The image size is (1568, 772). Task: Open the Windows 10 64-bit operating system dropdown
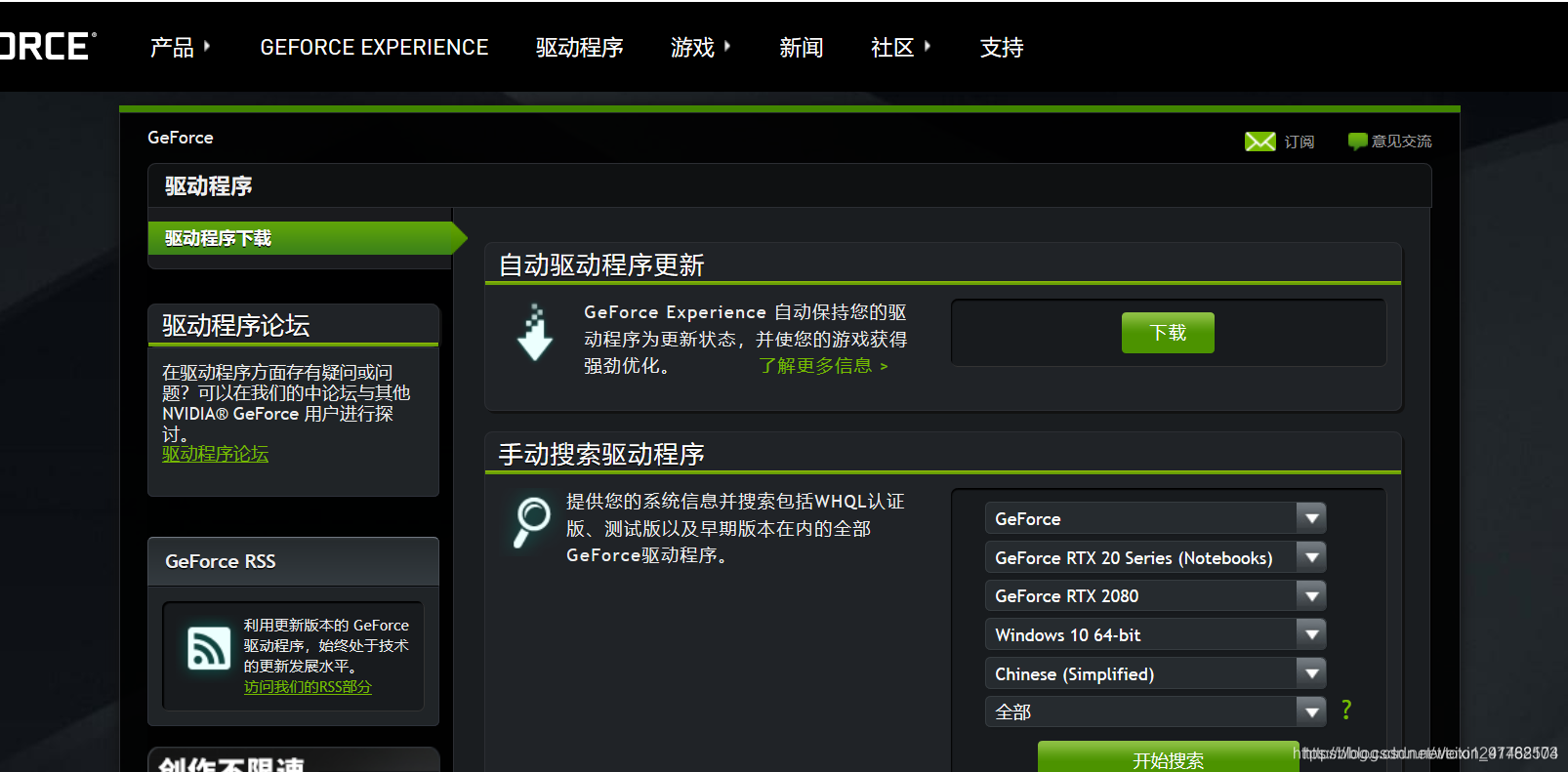pyautogui.click(x=1155, y=634)
